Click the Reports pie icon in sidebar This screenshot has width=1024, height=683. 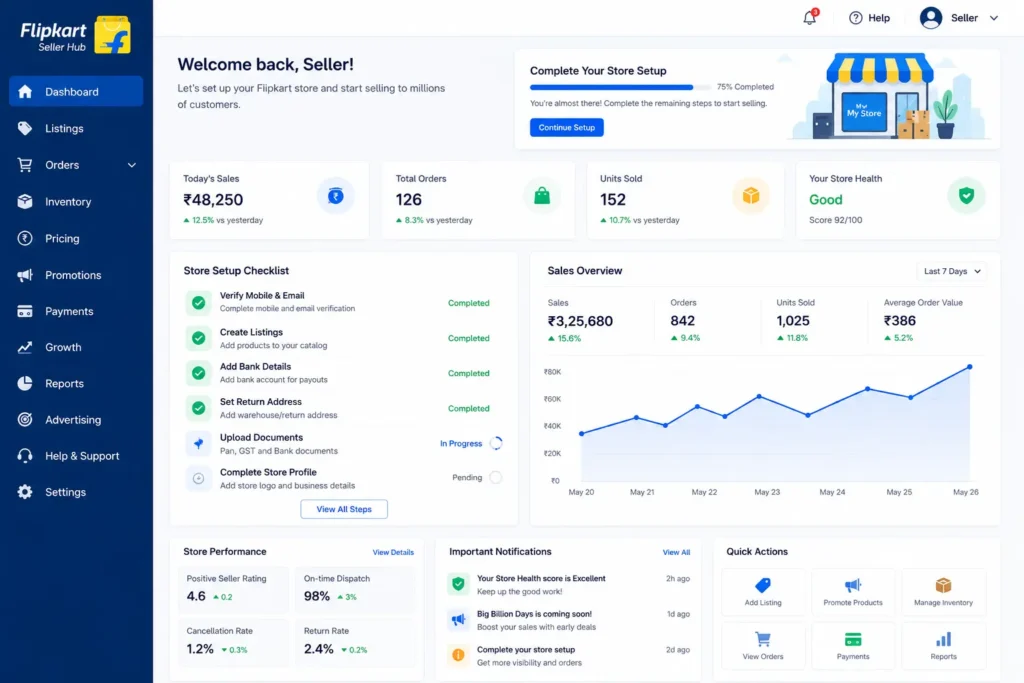click(x=25, y=383)
